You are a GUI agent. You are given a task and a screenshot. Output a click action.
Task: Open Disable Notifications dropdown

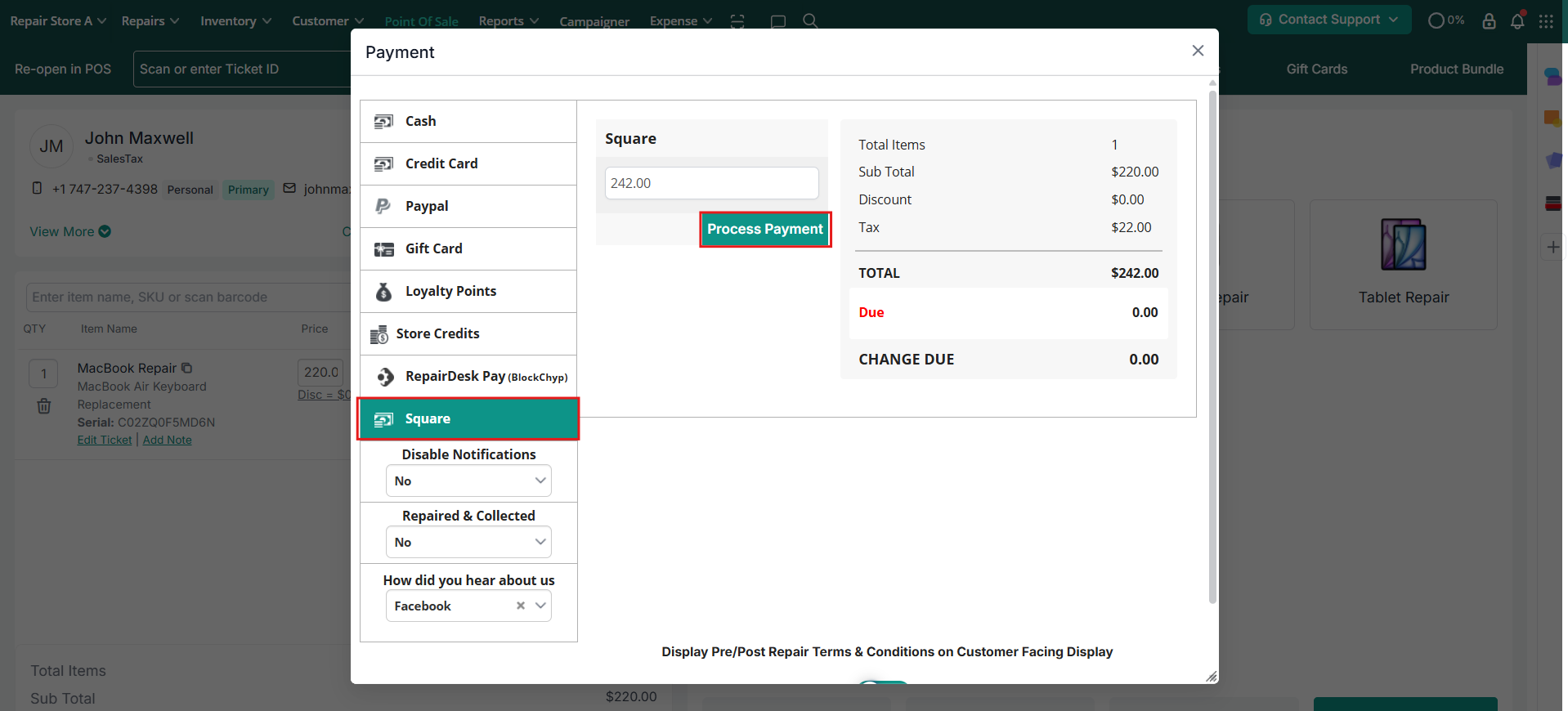pos(468,481)
